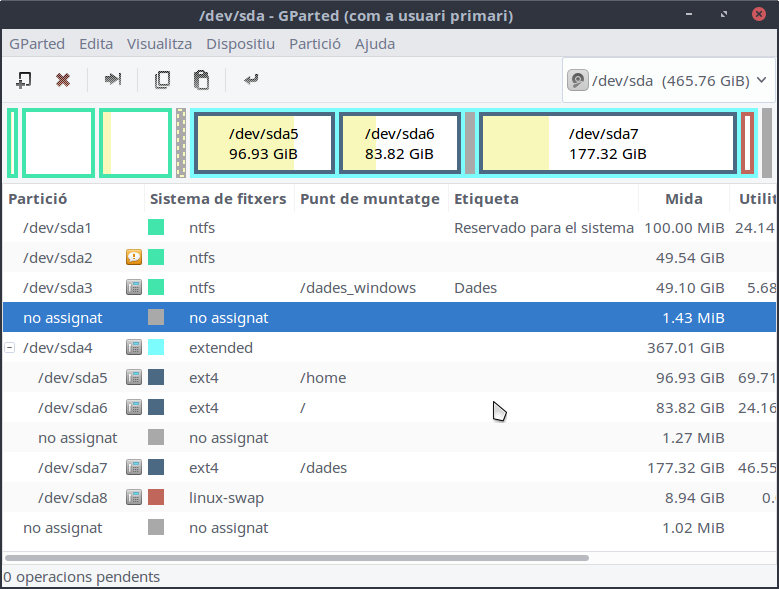Open the Partició menu
Viewport: 779px width, 589px height.
coord(314,44)
